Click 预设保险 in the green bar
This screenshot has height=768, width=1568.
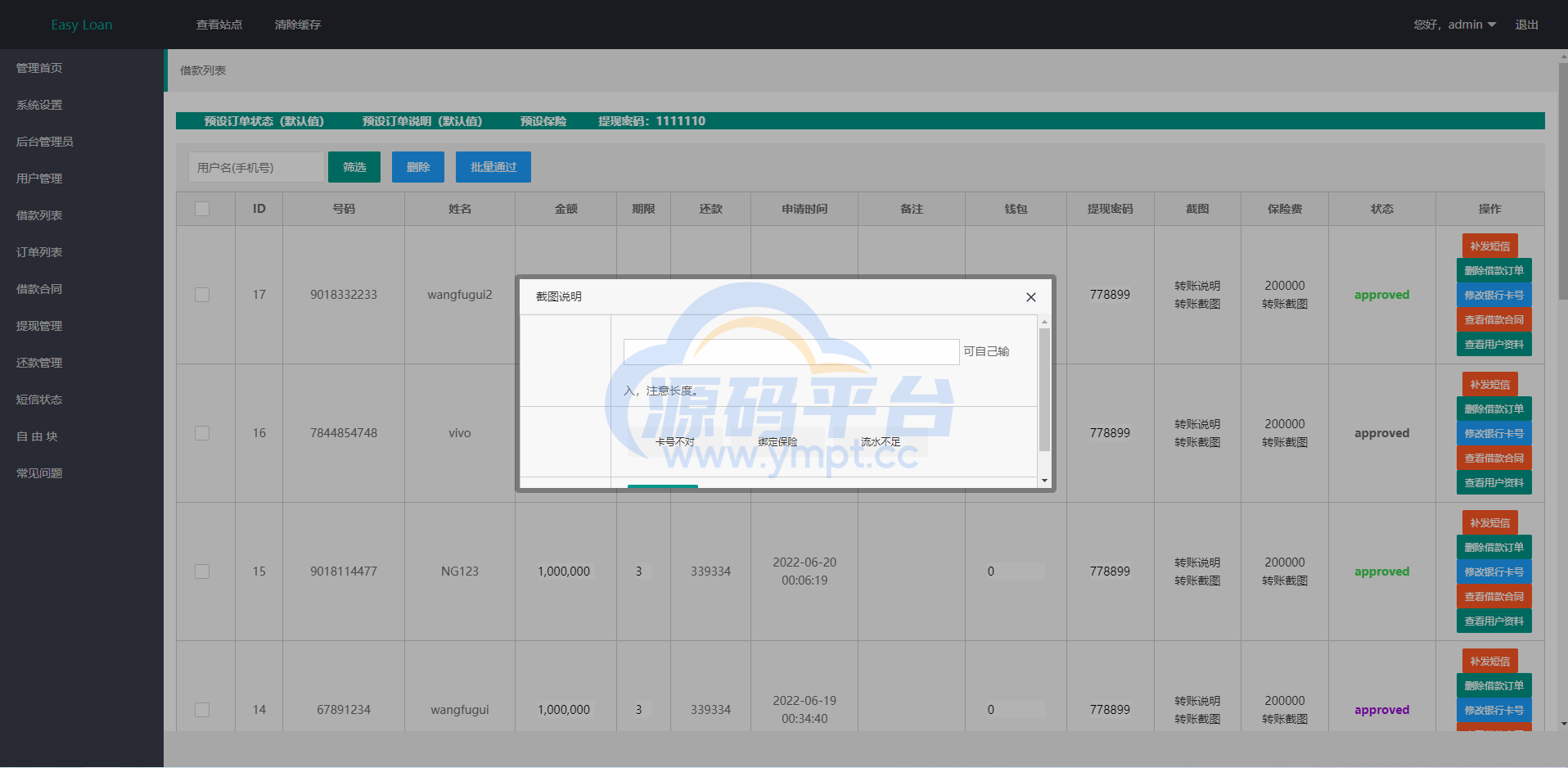click(543, 121)
